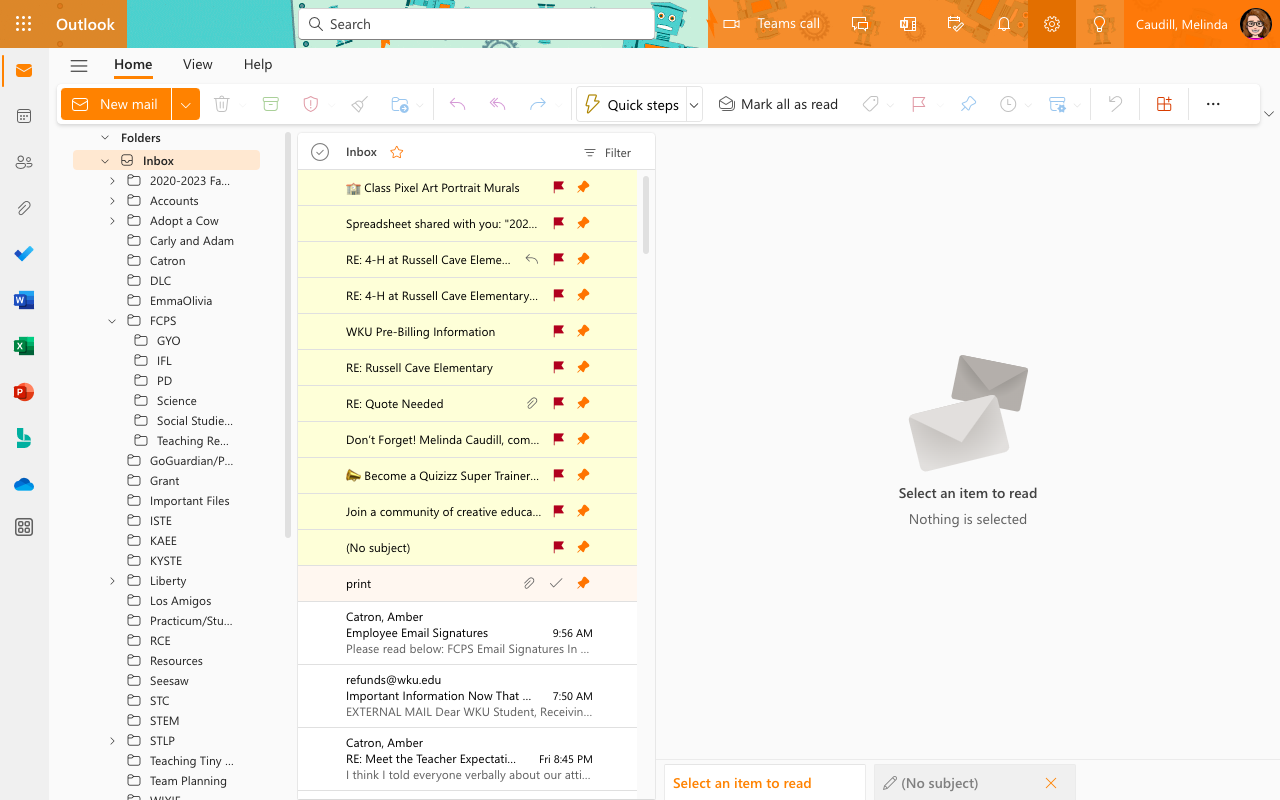Launch PowerPoint from the sidebar

24,392
